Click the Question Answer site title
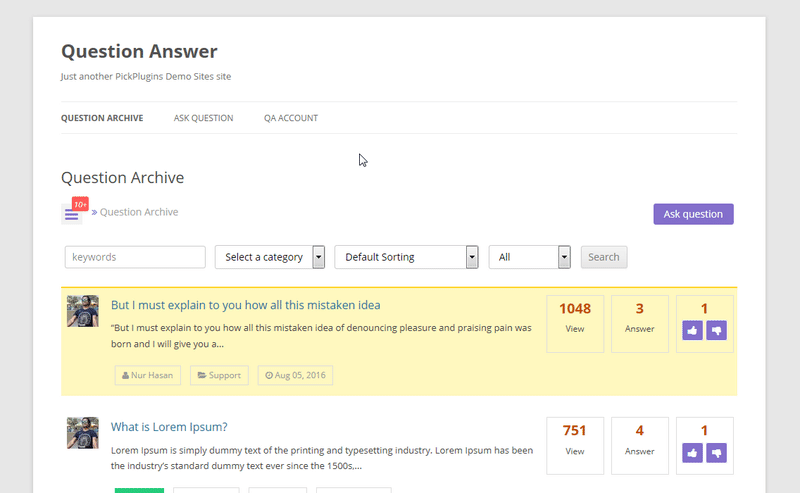The height and width of the screenshot is (493, 800). 139,51
